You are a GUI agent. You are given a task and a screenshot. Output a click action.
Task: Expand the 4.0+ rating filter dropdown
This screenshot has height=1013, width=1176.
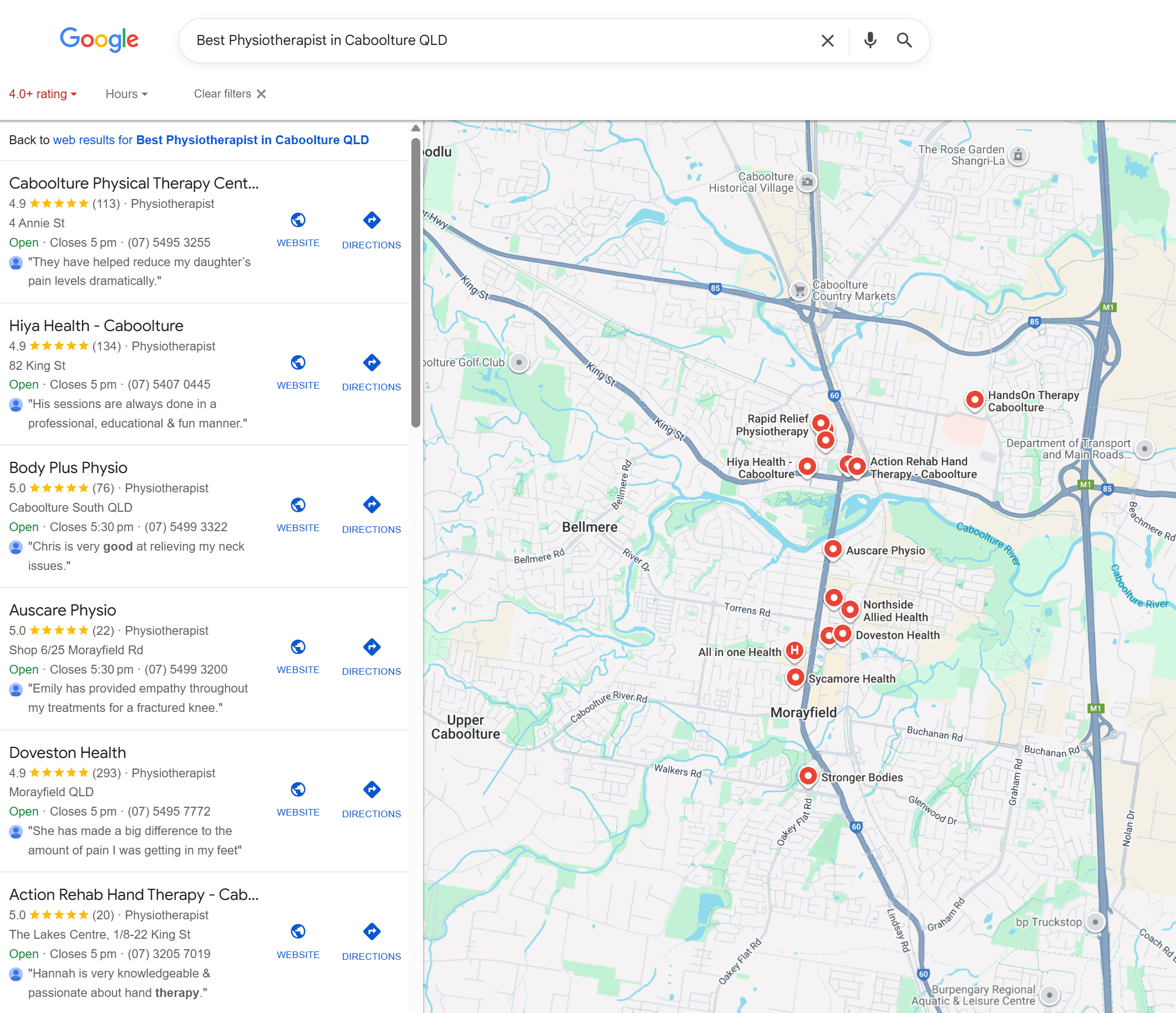coord(43,94)
